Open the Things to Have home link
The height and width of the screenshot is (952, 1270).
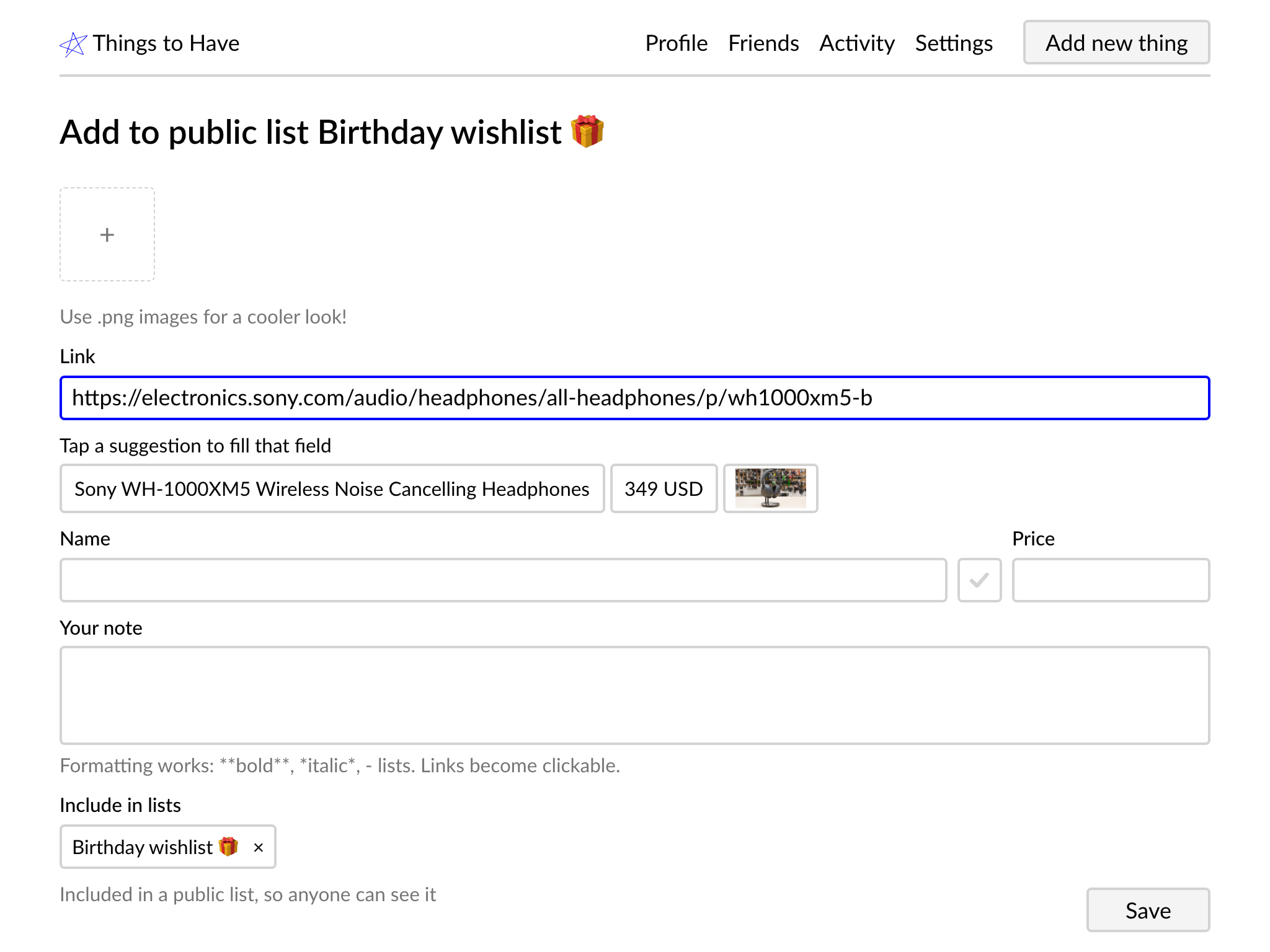click(149, 43)
